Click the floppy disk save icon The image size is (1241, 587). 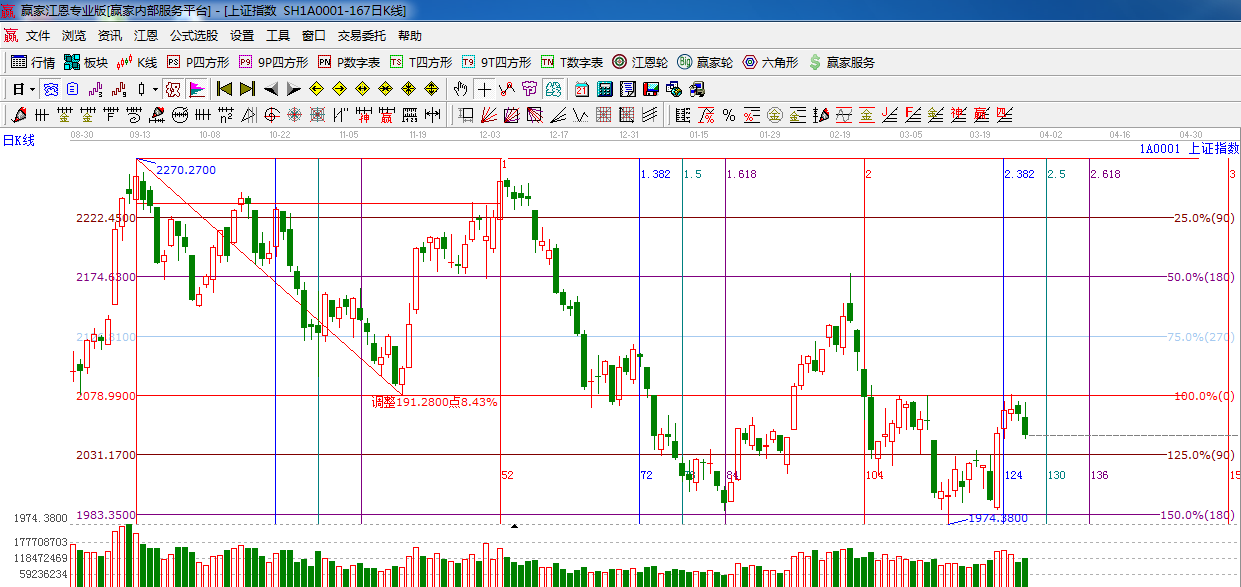[652, 89]
